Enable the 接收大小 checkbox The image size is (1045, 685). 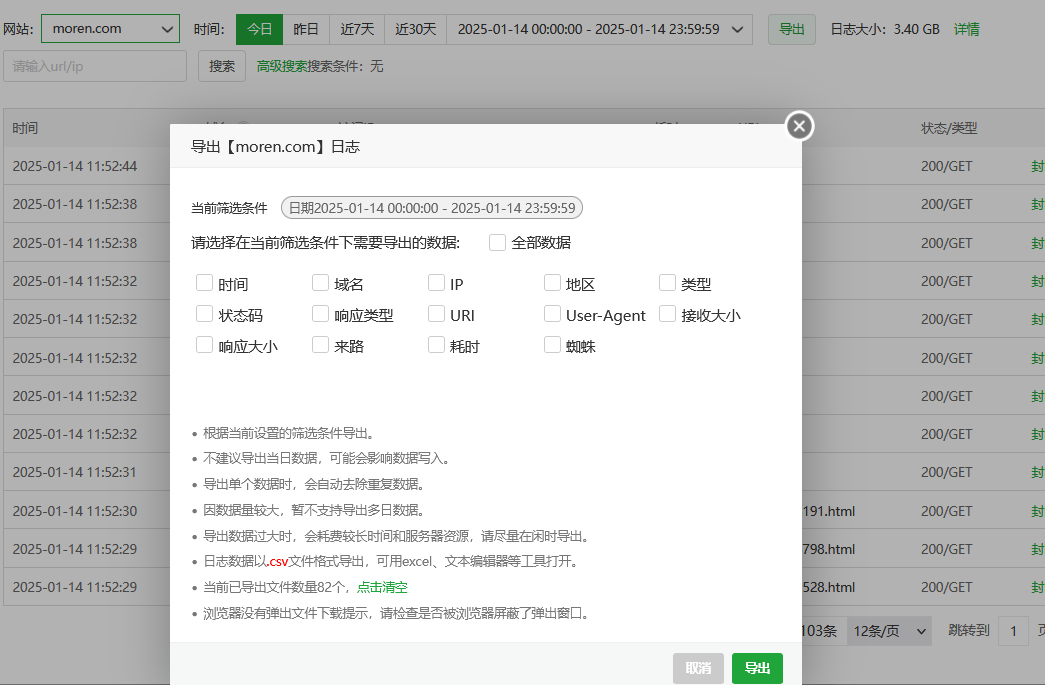pyautogui.click(x=668, y=314)
